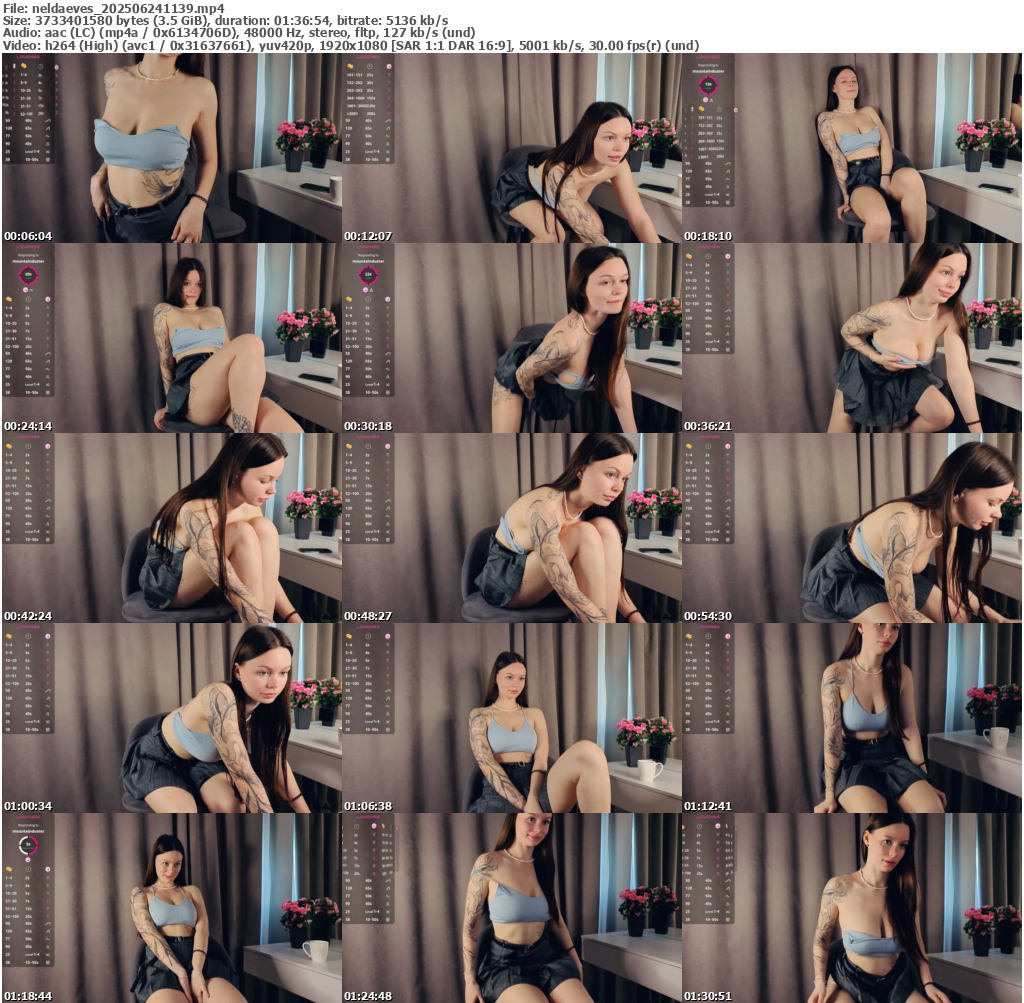Viewport: 1024px width, 1003px height.
Task: Click the pink circular timer icon in the 00:24:14 frame
Action: [x=28, y=275]
